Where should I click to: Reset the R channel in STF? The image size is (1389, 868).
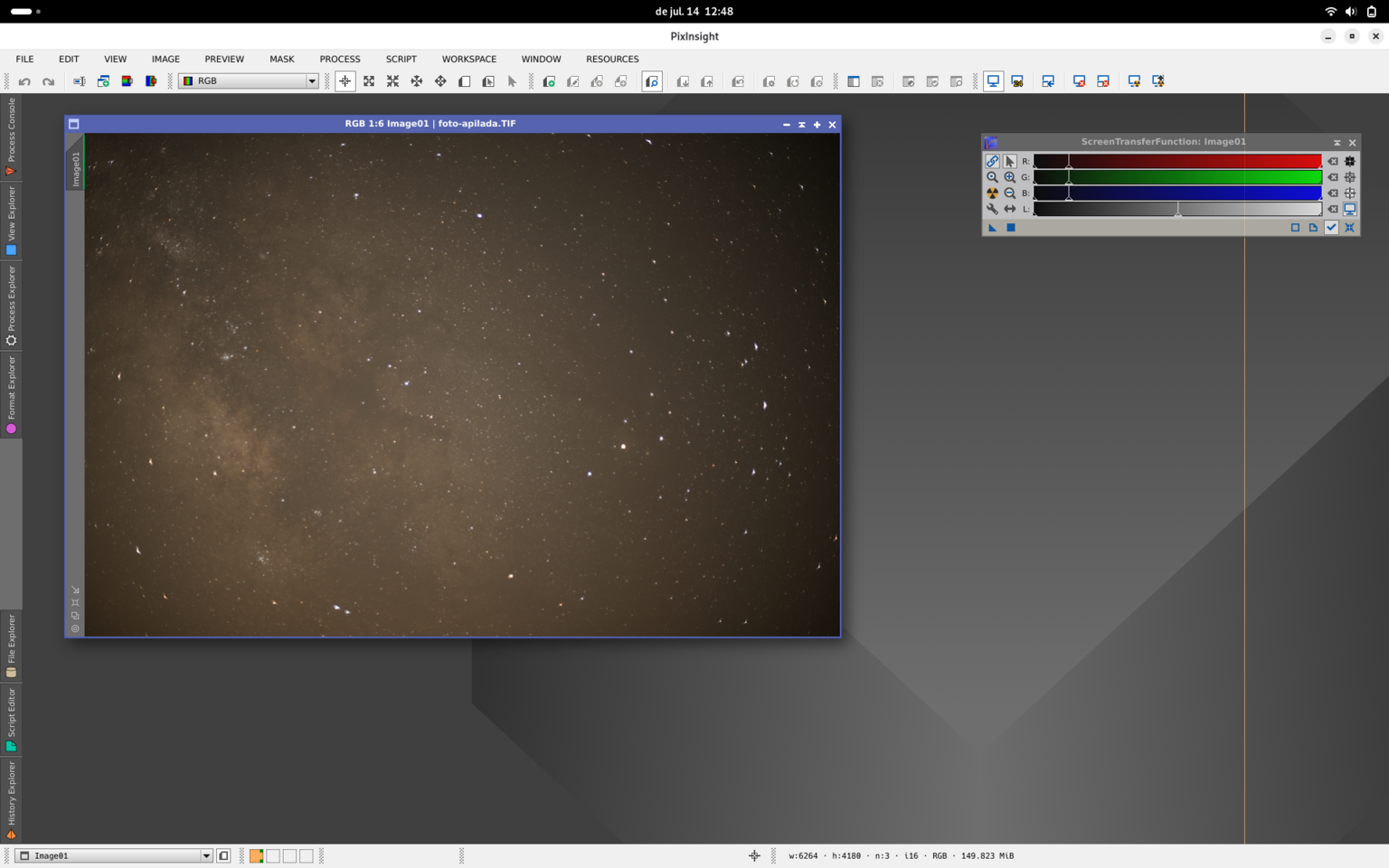(x=1333, y=161)
